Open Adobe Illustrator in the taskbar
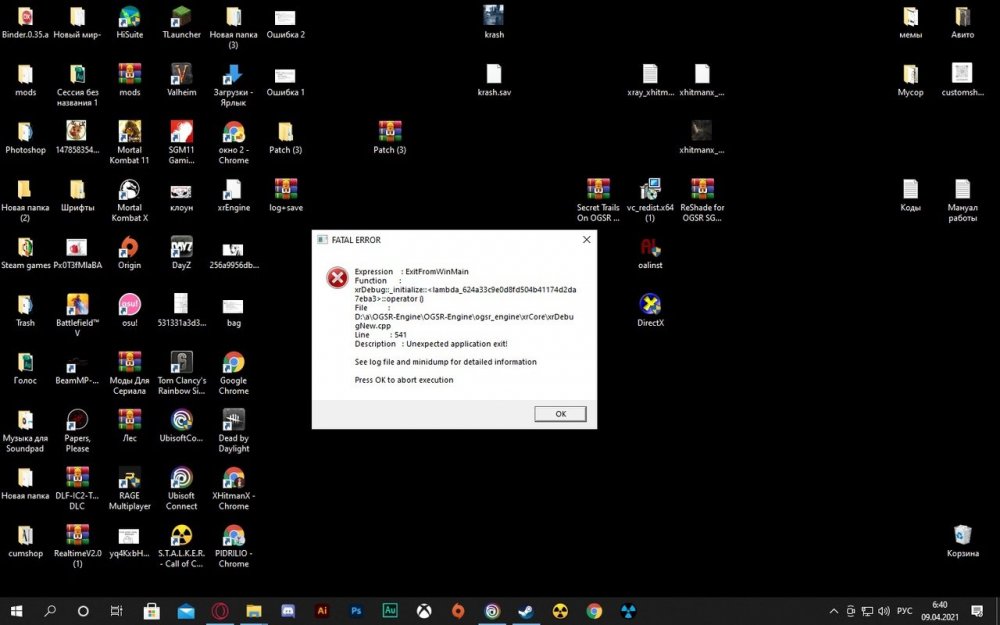This screenshot has width=1000, height=625. pos(322,611)
